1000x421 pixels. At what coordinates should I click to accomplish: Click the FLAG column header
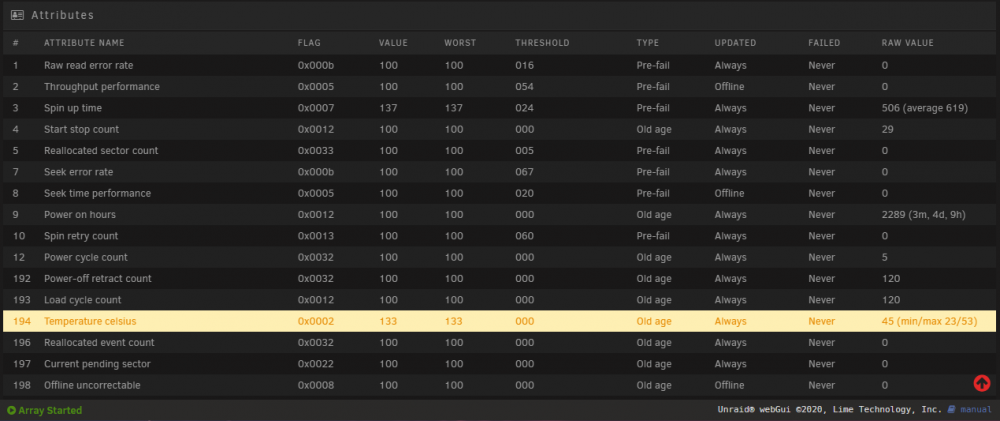pos(309,43)
